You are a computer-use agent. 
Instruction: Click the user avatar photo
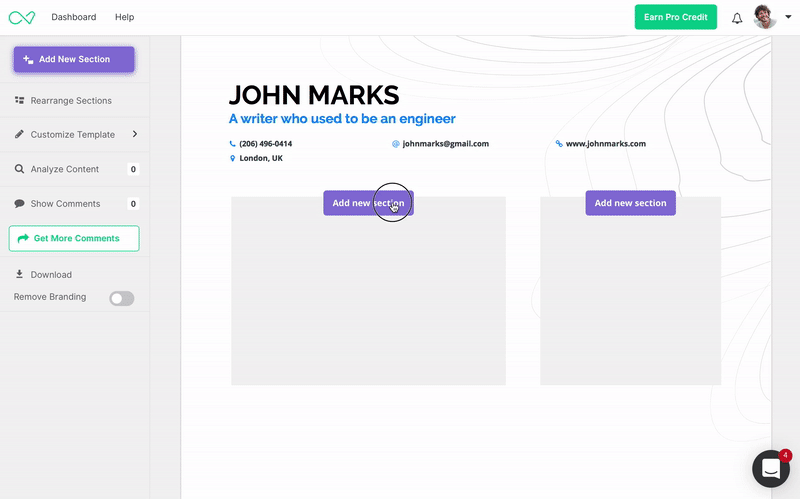coord(764,17)
